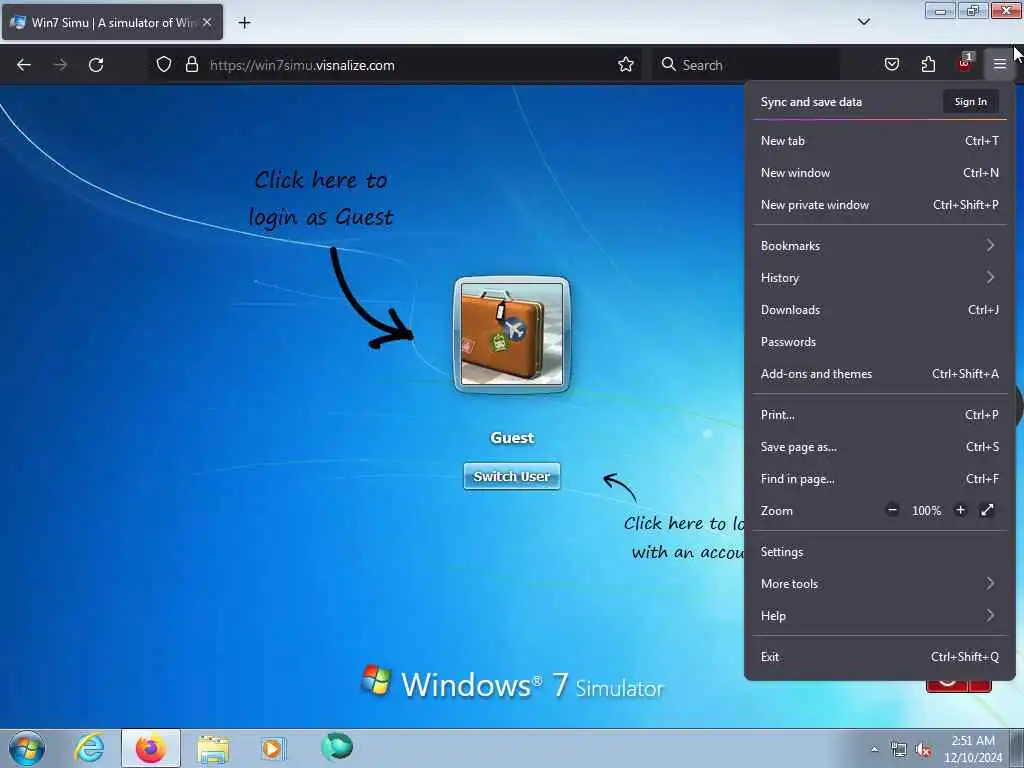The width and height of the screenshot is (1024, 768).
Task: Open the Pocket save icon
Action: point(892,65)
